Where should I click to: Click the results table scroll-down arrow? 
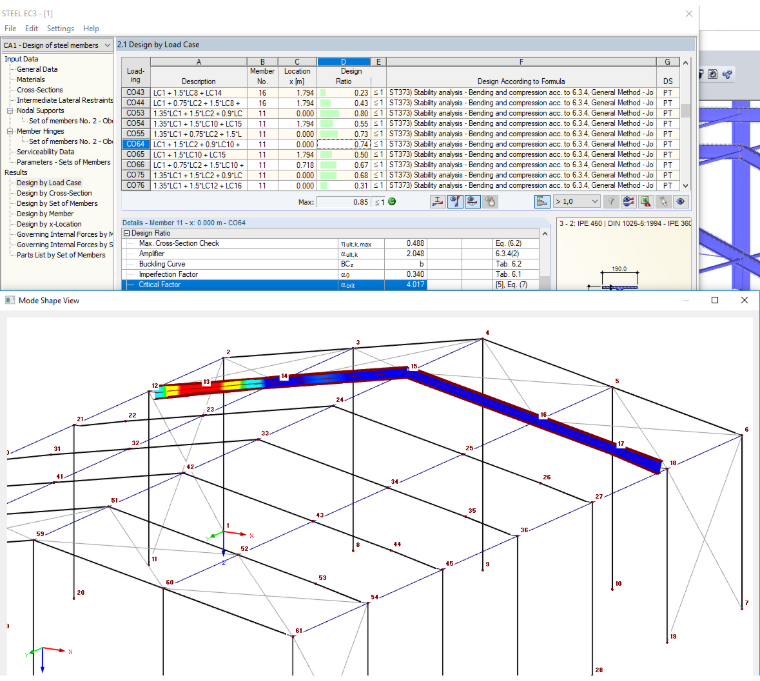(685, 186)
